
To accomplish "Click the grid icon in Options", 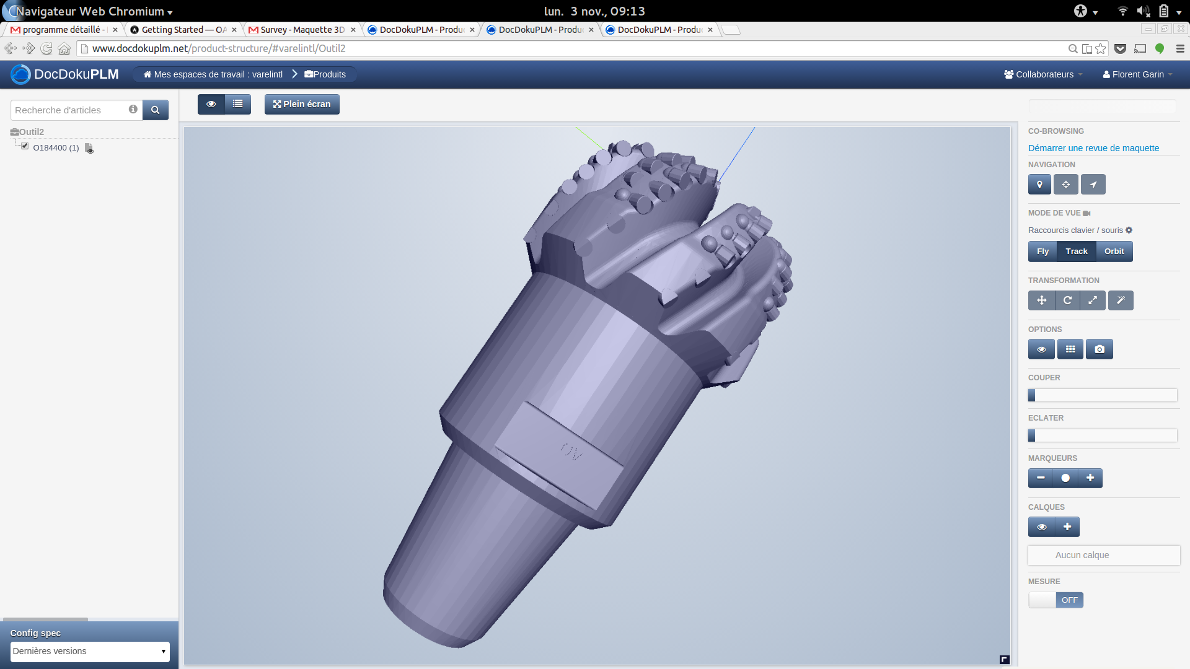I will [1071, 350].
